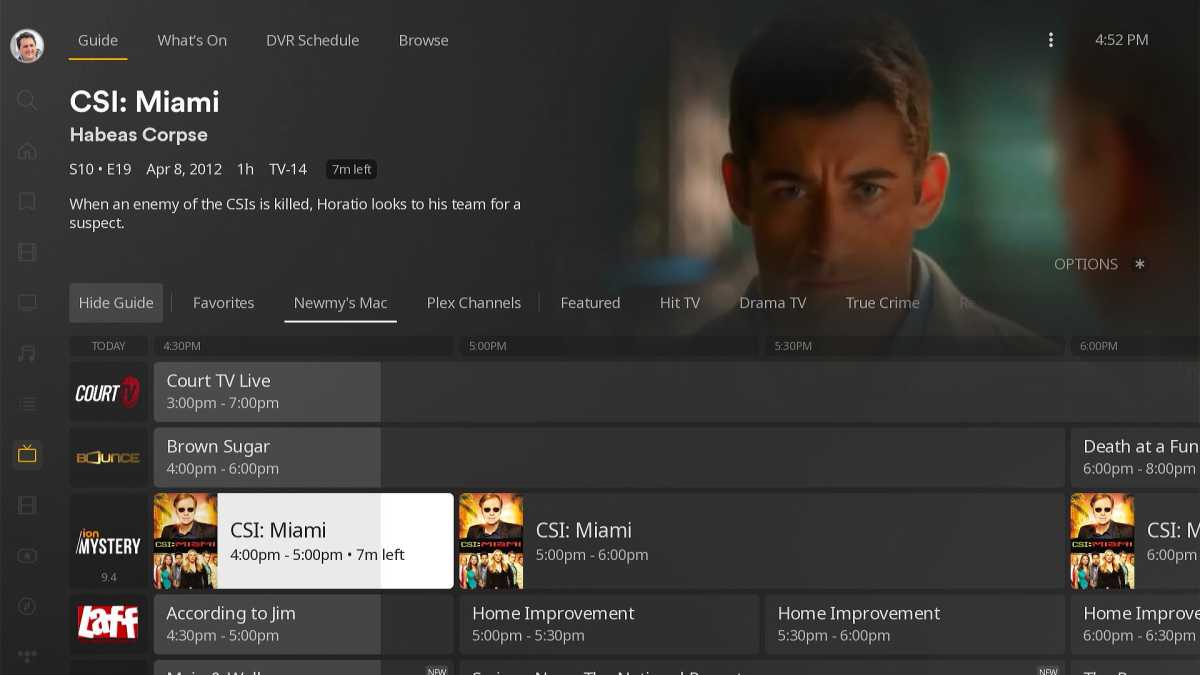Select CSI: Miami 5:00pm - 6:00pm program

click(762, 541)
